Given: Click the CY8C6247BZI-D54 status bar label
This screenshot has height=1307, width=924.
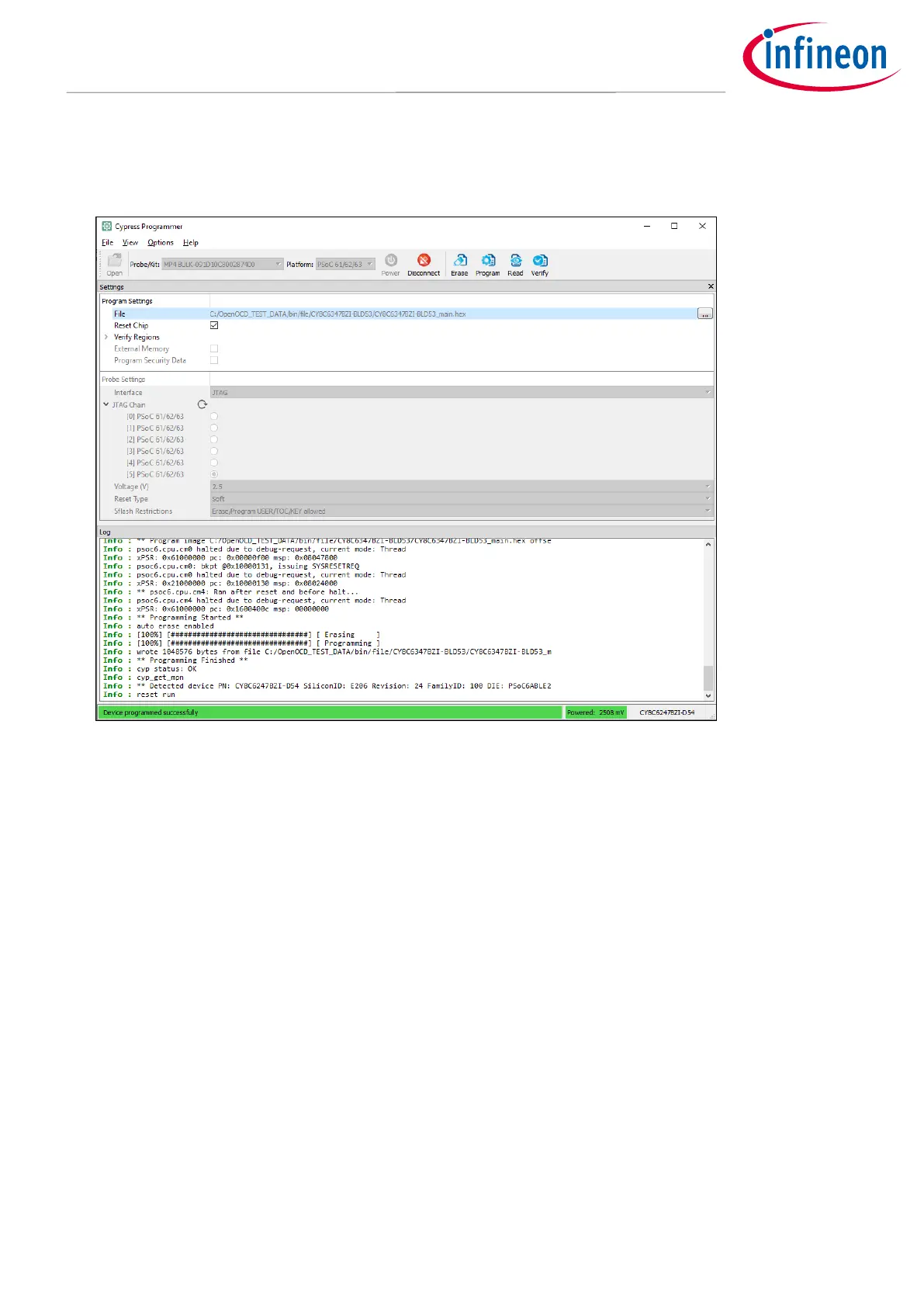Looking at the screenshot, I should (x=667, y=712).
